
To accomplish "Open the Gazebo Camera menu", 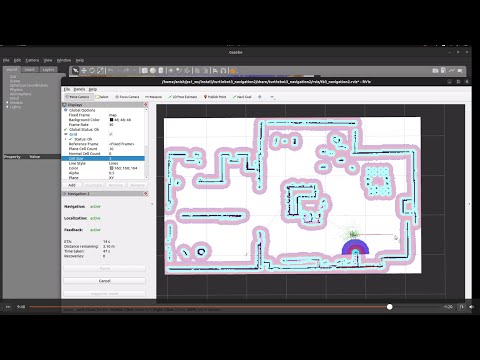I will tap(32, 60).
